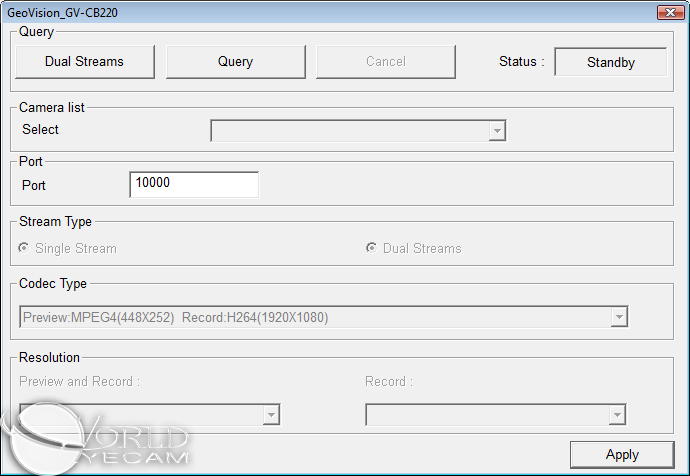Click the Dual Streams button

(x=84, y=62)
